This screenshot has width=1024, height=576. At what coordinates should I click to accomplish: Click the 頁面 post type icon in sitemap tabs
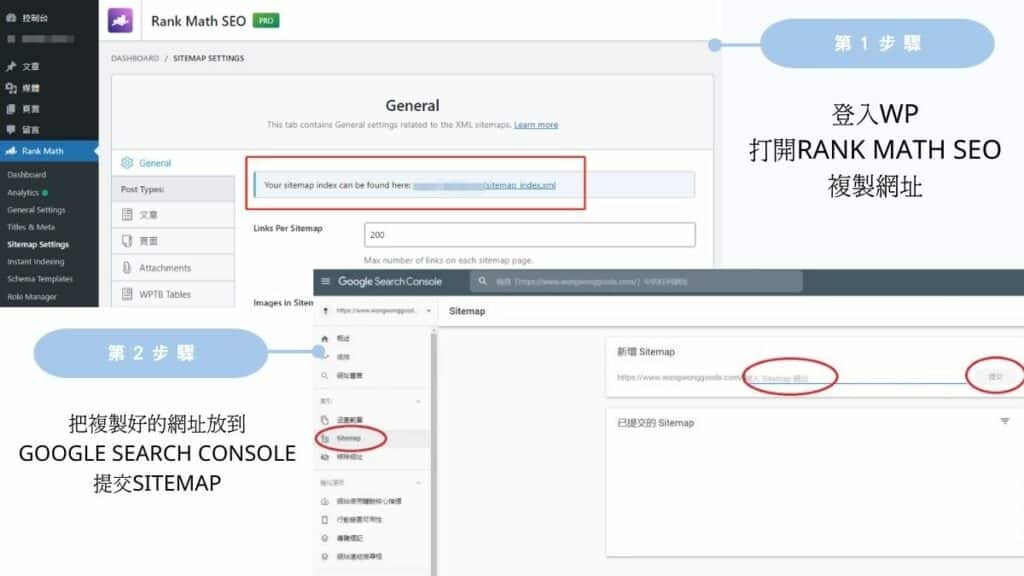(127, 240)
